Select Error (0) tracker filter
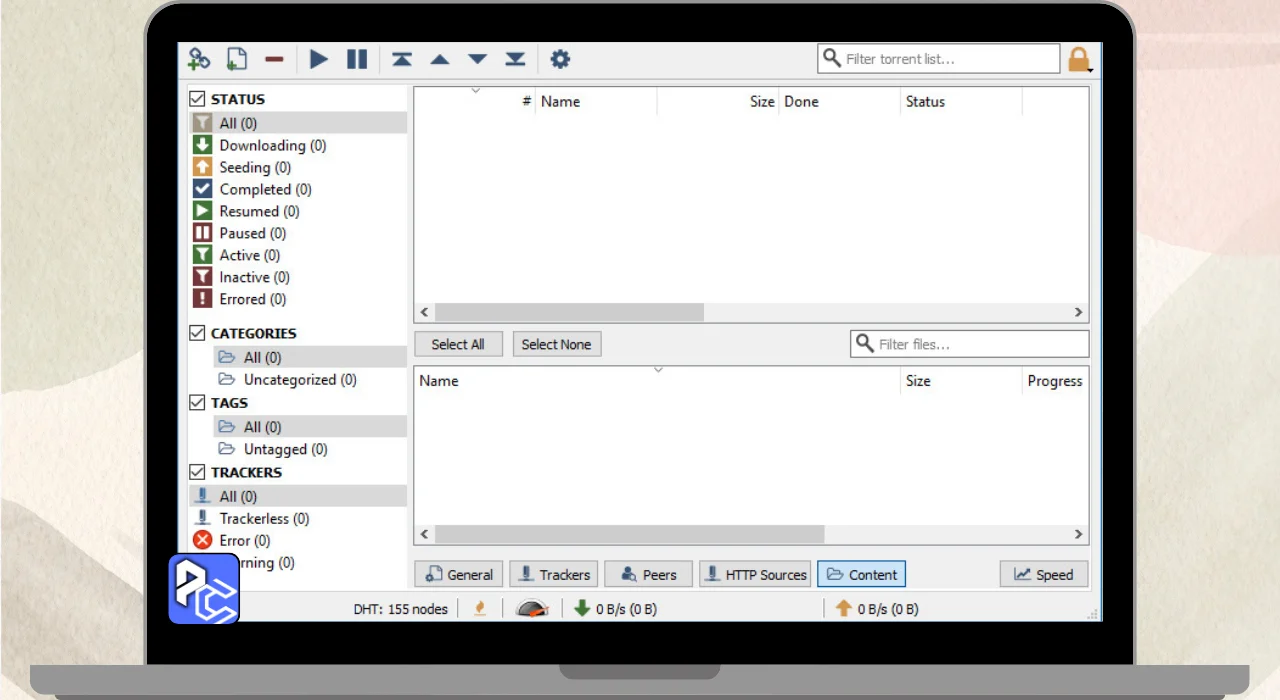This screenshot has height=700, width=1280. pyautogui.click(x=298, y=540)
